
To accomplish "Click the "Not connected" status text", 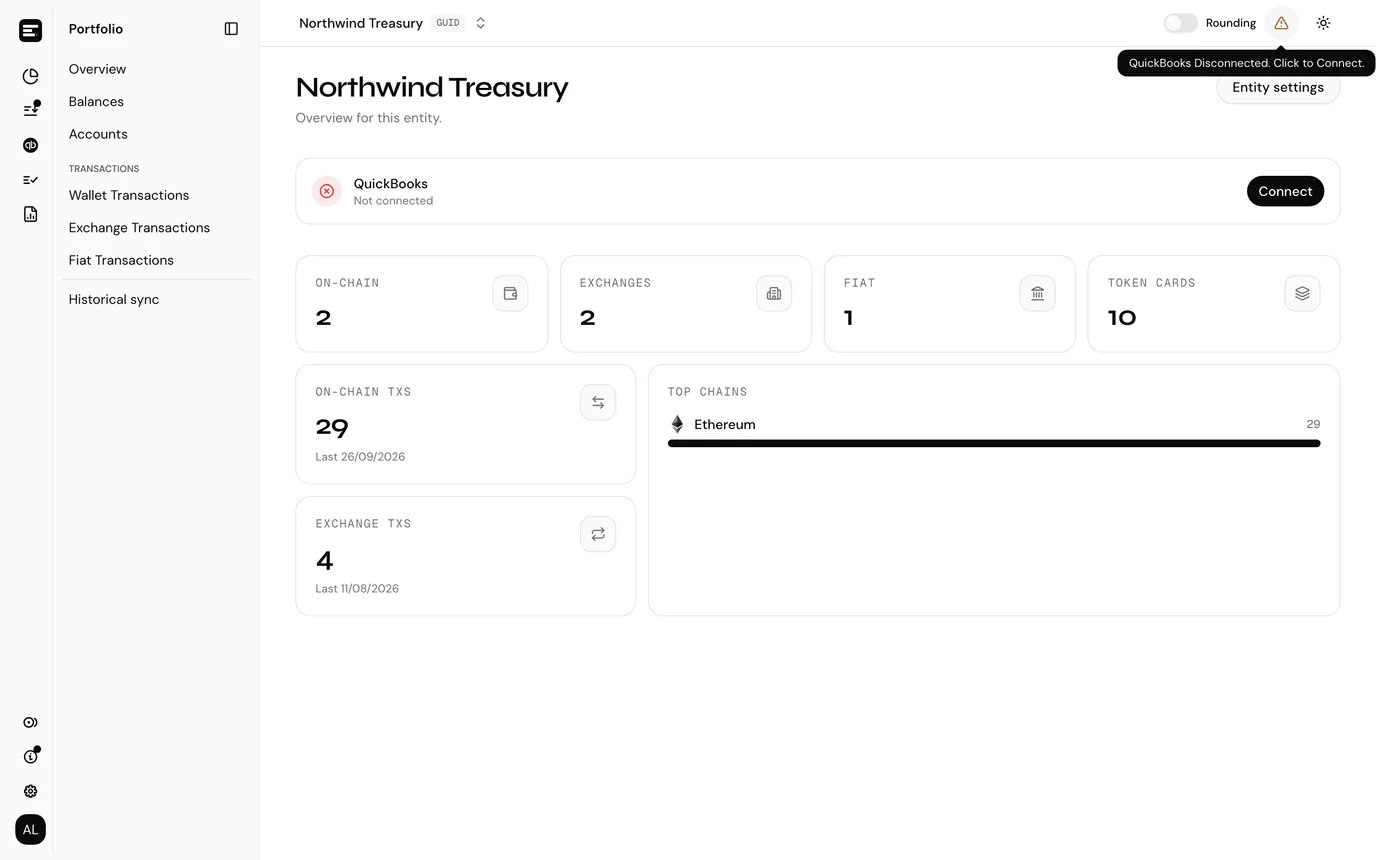I will pyautogui.click(x=393, y=201).
